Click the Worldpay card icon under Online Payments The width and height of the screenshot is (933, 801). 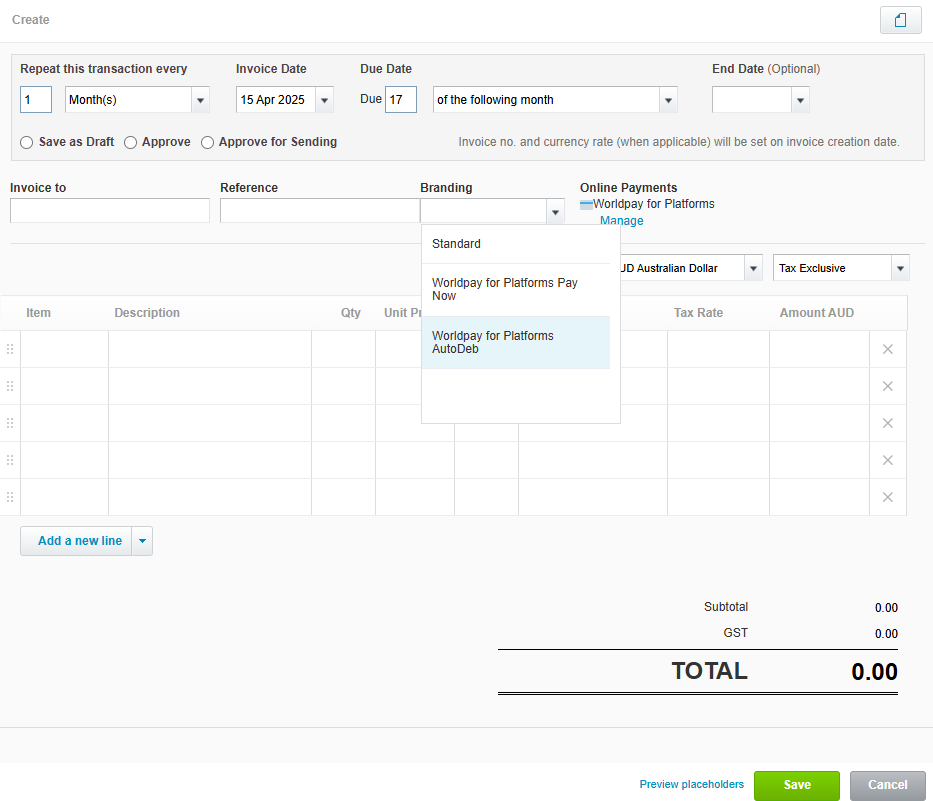coord(586,204)
